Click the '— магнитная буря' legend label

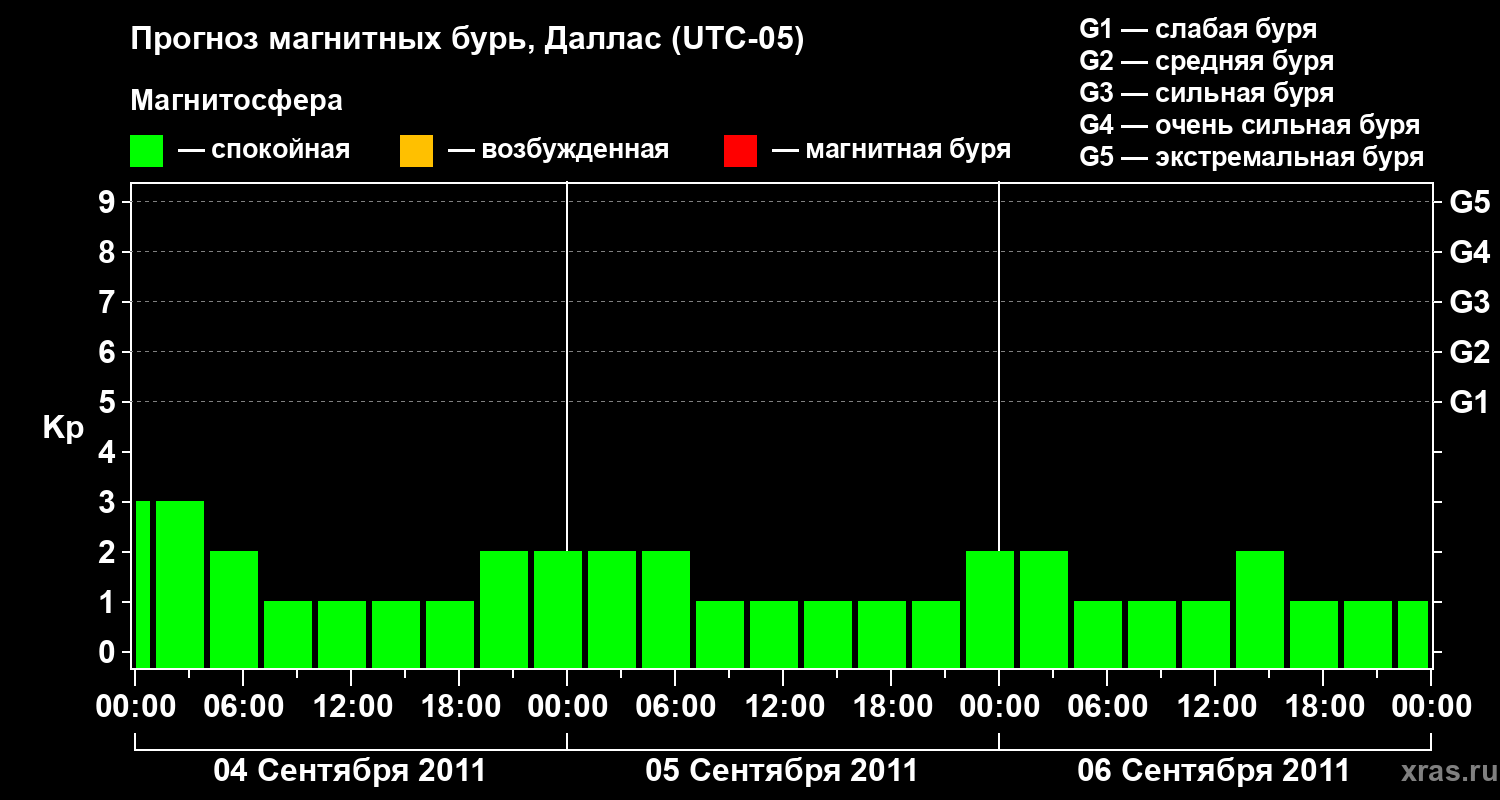tap(892, 150)
